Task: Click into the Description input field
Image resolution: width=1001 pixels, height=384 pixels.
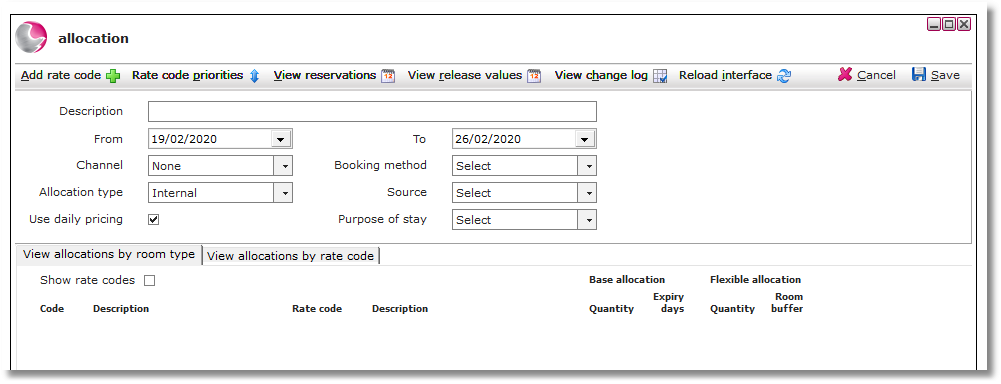Action: pos(372,112)
